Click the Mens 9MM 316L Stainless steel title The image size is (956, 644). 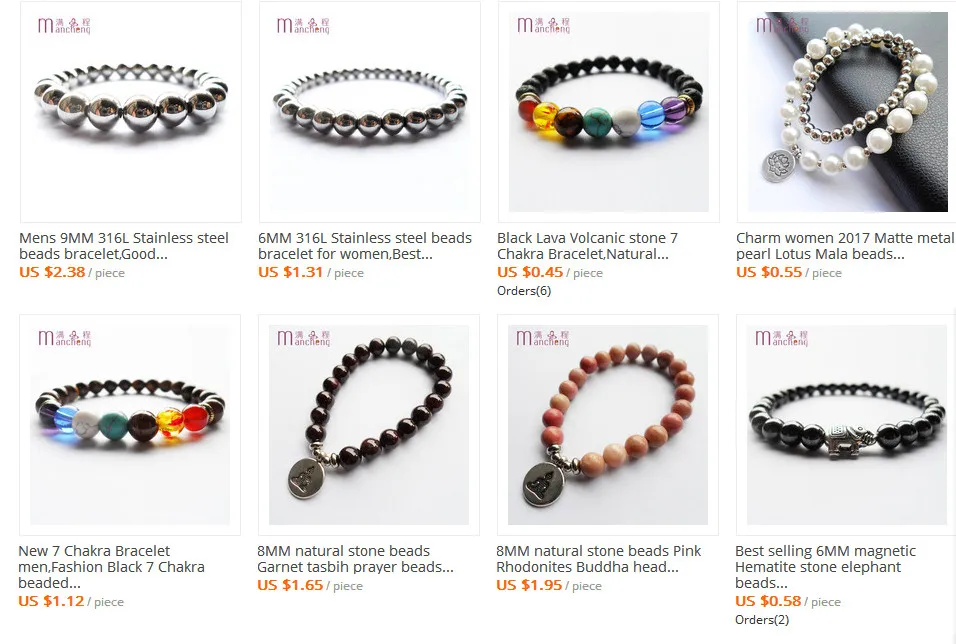tap(124, 246)
